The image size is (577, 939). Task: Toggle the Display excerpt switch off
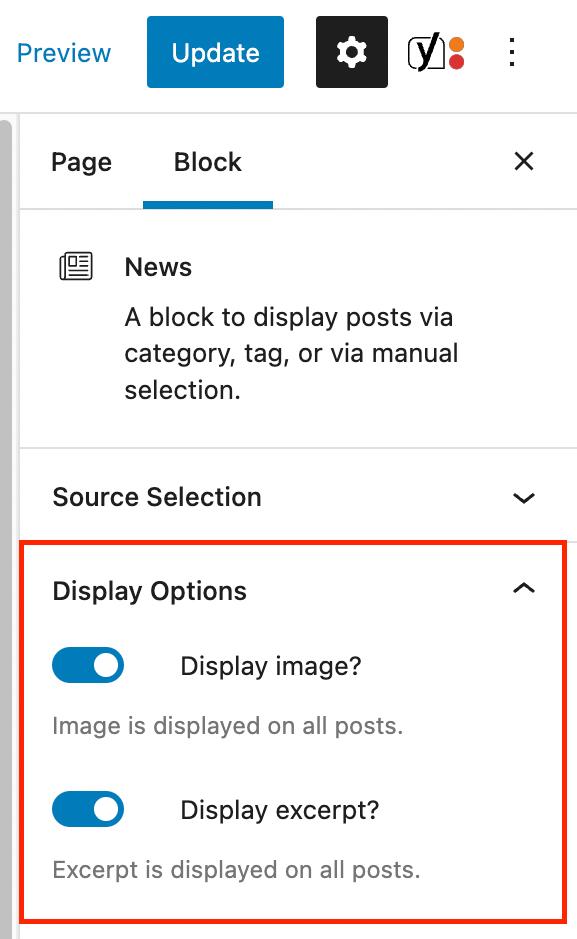88,809
